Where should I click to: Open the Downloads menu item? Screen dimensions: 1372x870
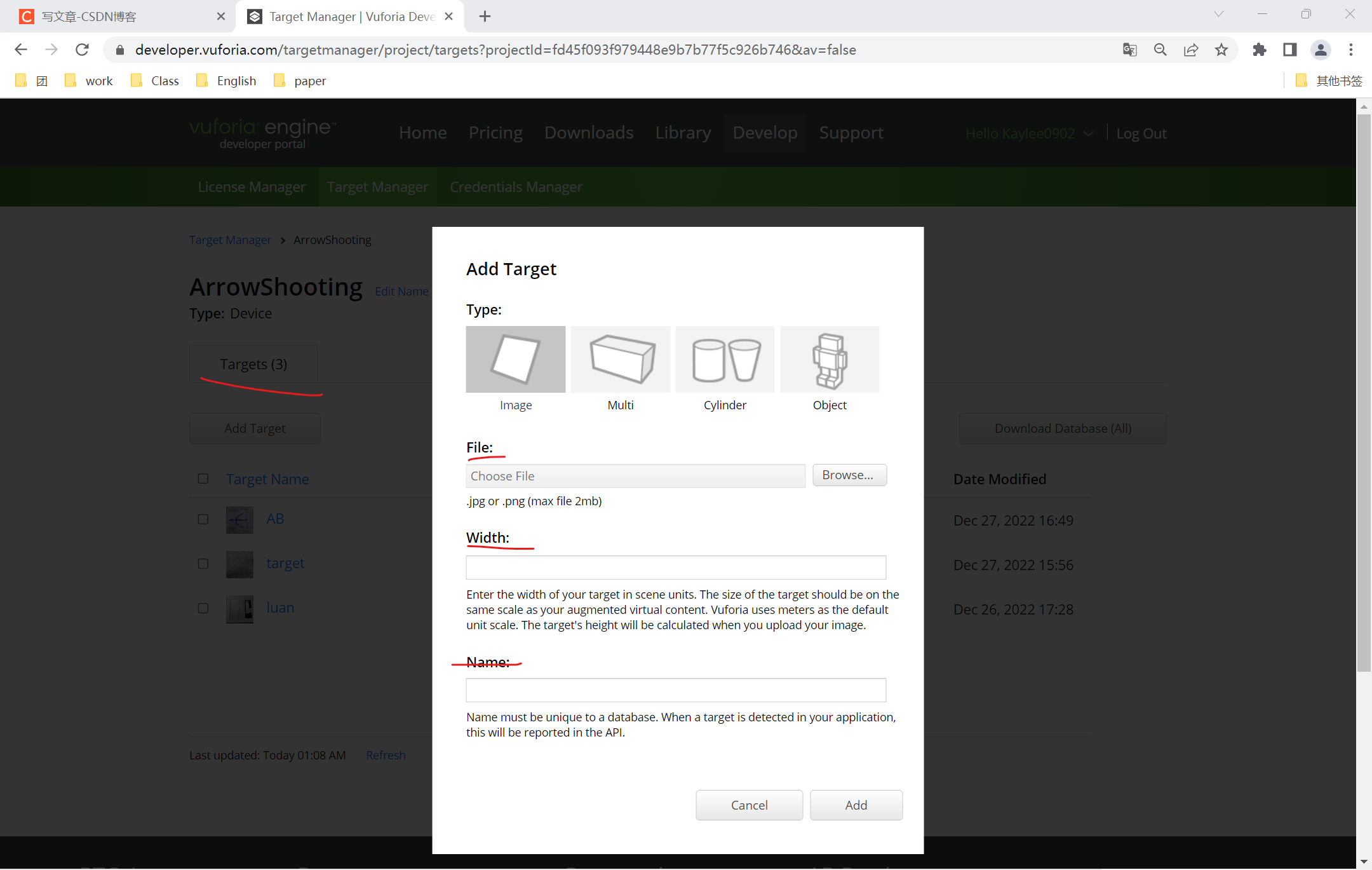[x=589, y=132]
